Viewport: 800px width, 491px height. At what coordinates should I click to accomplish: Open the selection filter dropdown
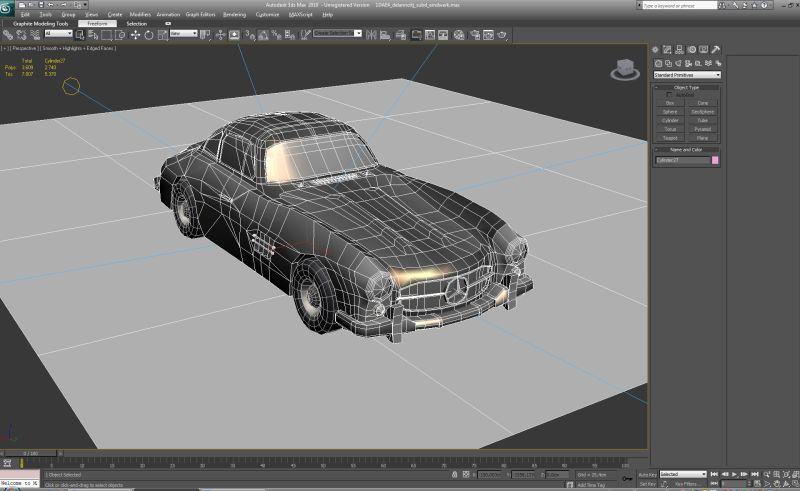[x=58, y=34]
